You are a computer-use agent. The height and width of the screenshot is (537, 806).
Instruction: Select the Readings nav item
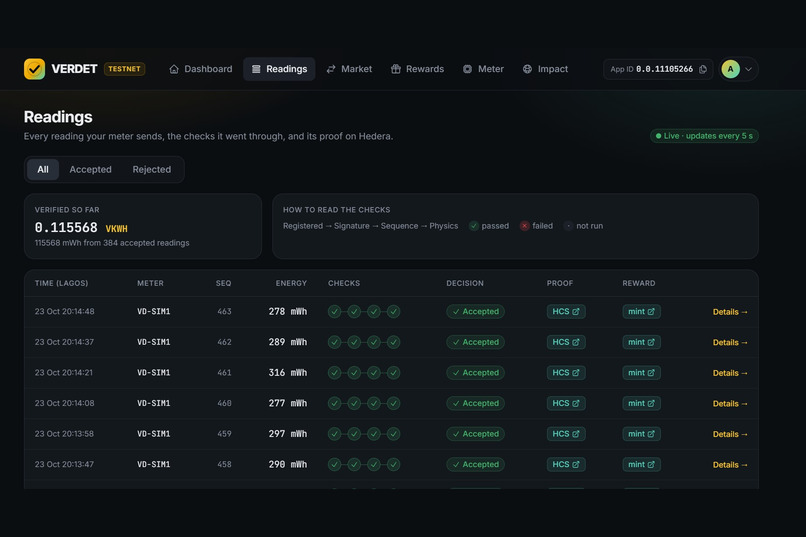pyautogui.click(x=279, y=69)
